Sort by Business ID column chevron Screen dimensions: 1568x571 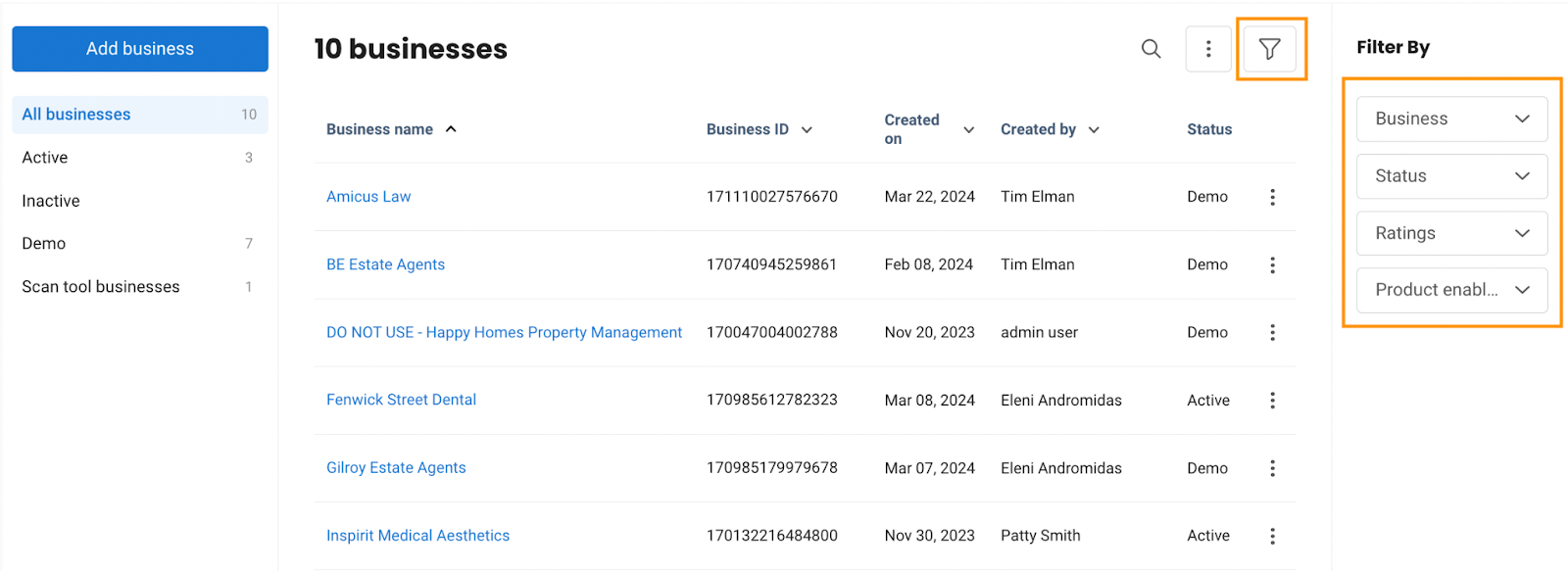click(x=807, y=129)
